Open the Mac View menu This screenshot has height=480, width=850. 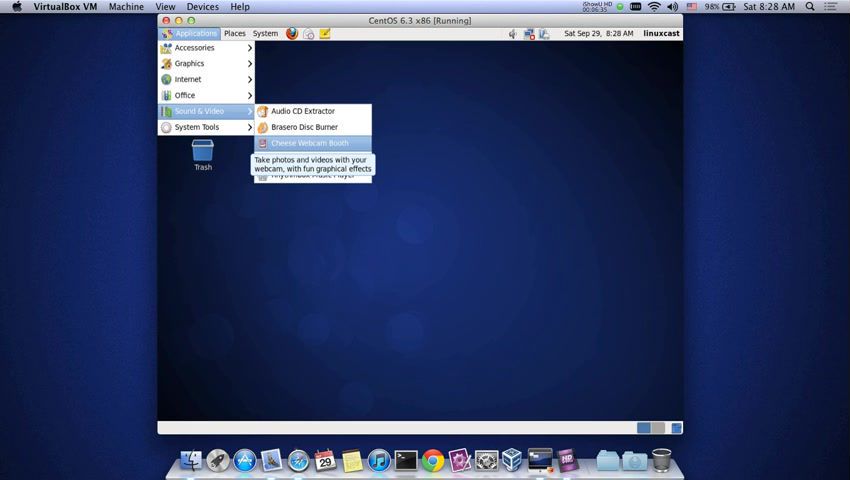pyautogui.click(x=165, y=7)
